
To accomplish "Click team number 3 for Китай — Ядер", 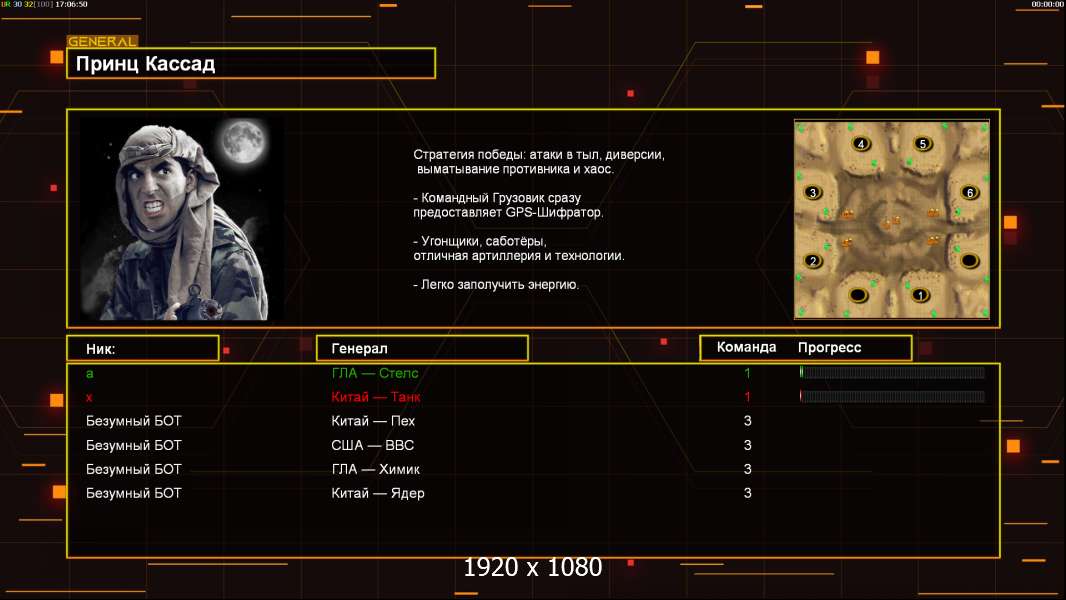I will coord(747,493).
